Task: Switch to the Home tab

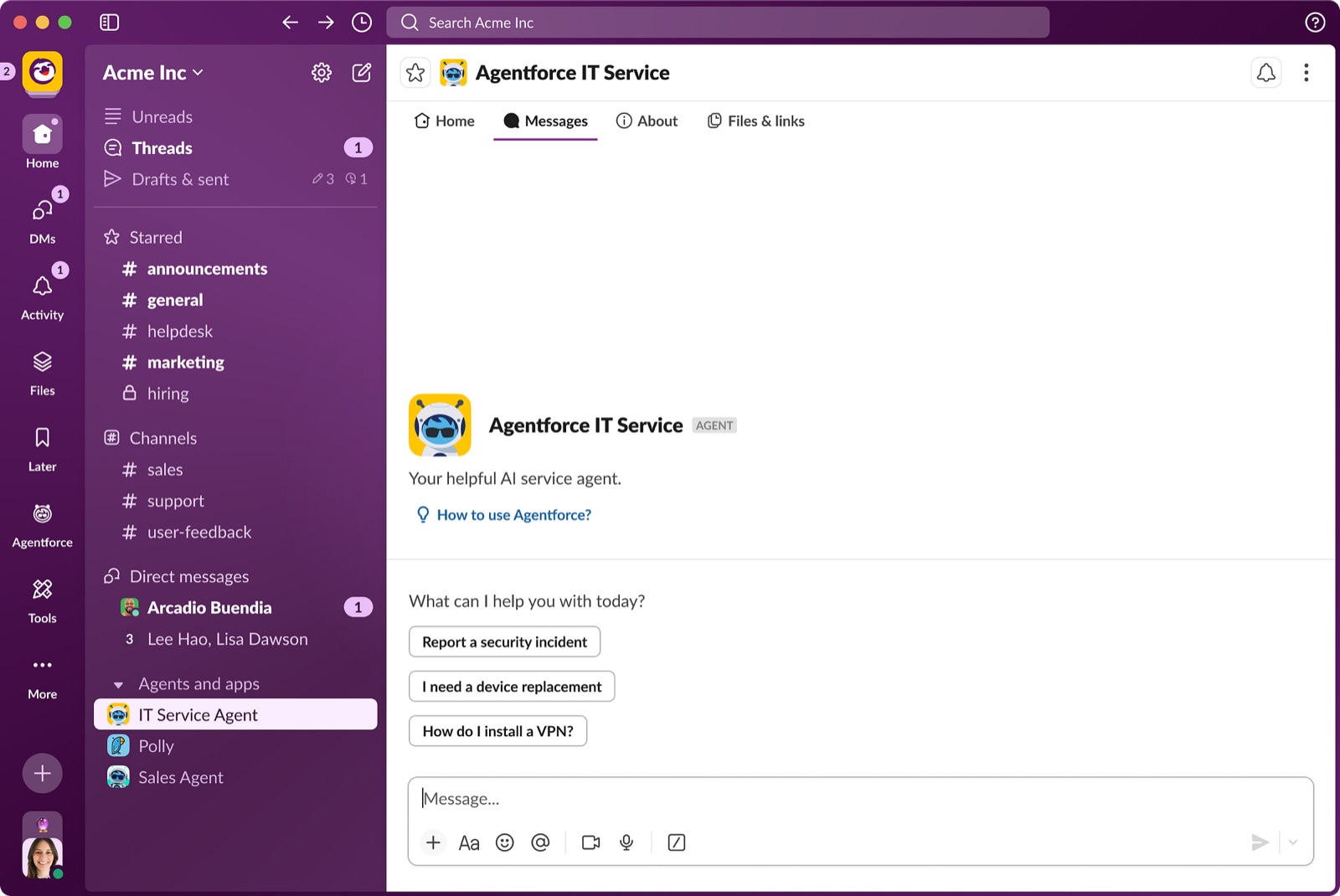Action: pyautogui.click(x=445, y=121)
